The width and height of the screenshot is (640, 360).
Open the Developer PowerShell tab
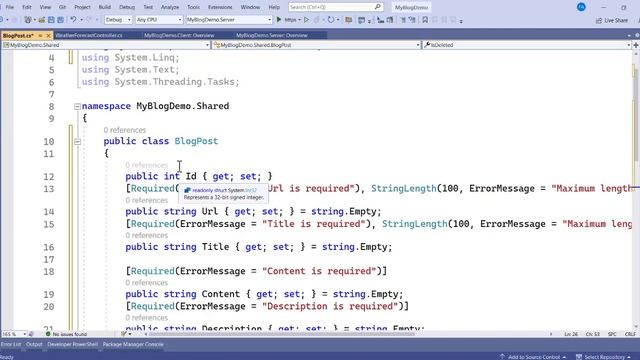(72, 344)
